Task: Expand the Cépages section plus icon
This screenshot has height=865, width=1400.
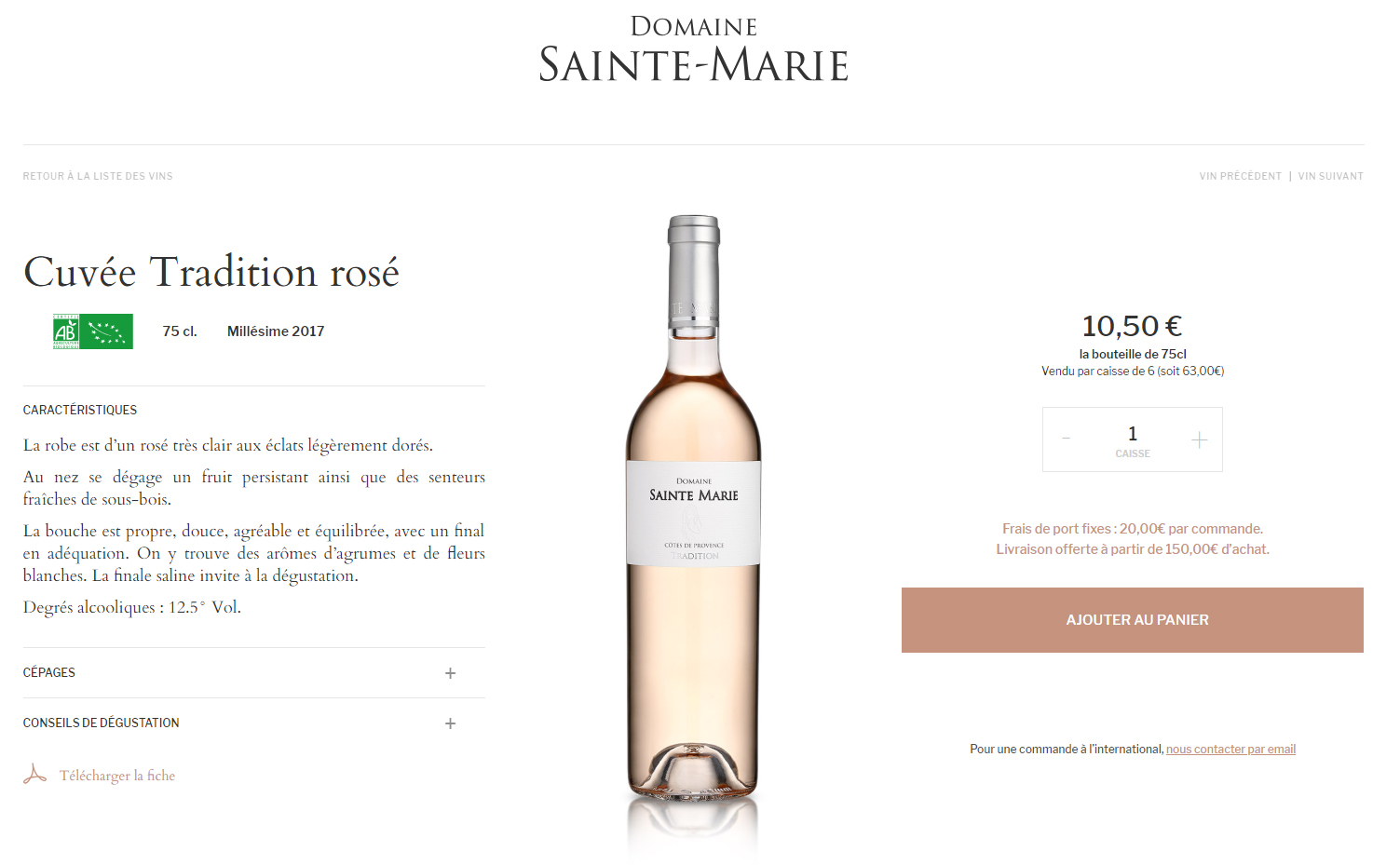Action: click(x=450, y=673)
